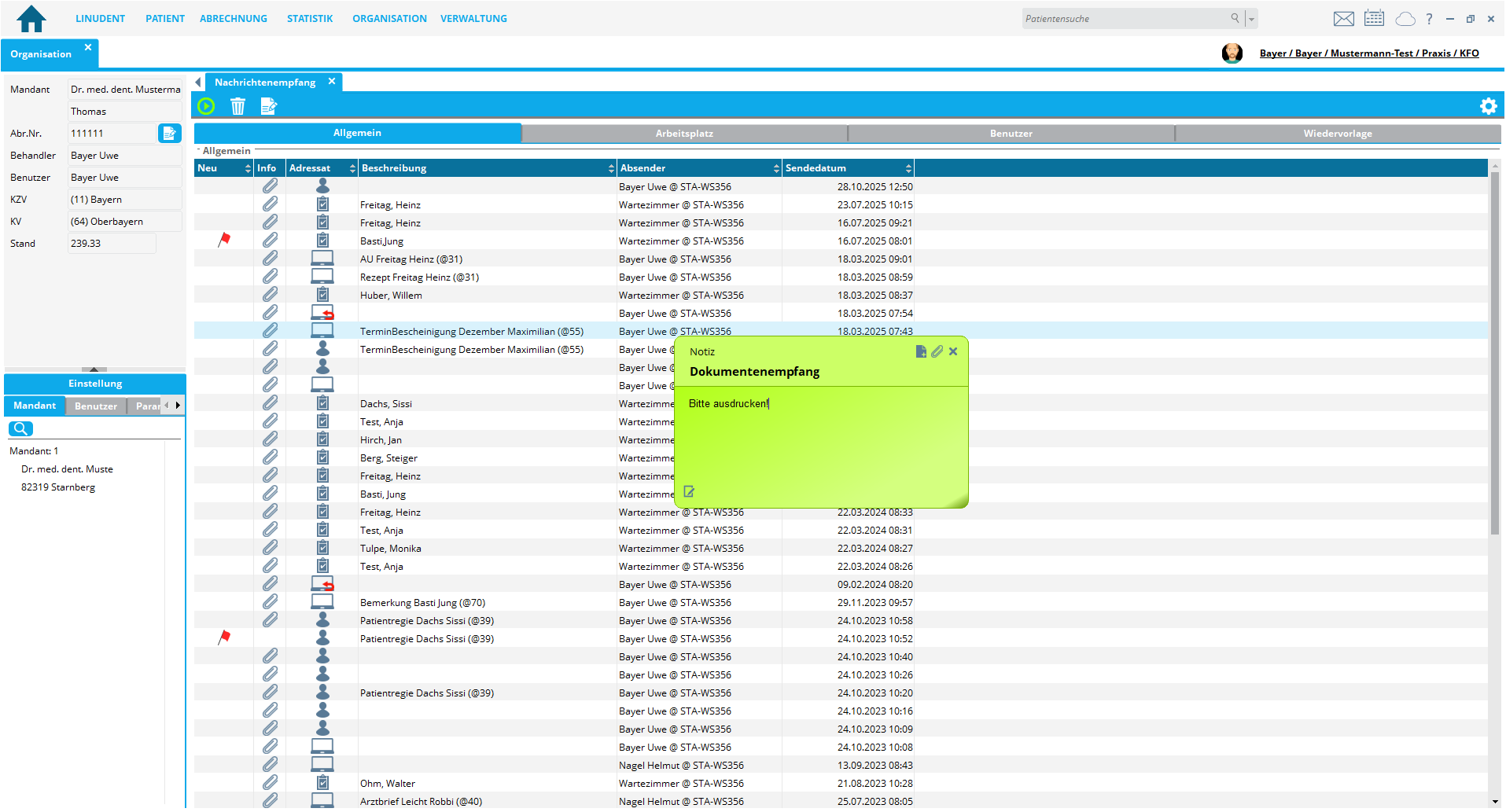Image resolution: width=1506 pixels, height=812 pixels.
Task: Open the mail envelope icon
Action: (1344, 19)
